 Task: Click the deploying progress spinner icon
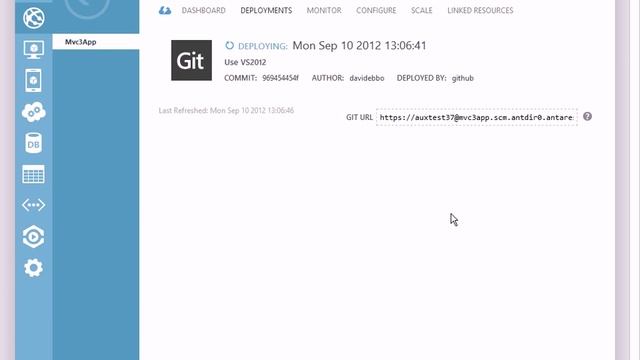coord(229,46)
